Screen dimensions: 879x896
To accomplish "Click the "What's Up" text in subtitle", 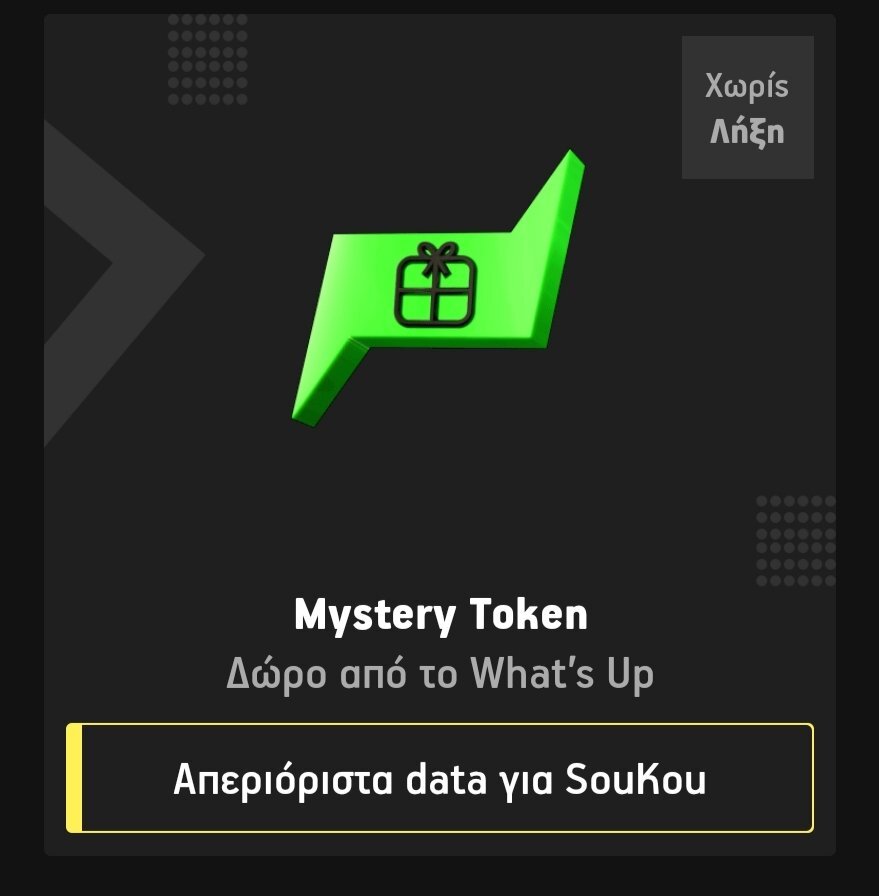I will pyautogui.click(x=562, y=674).
